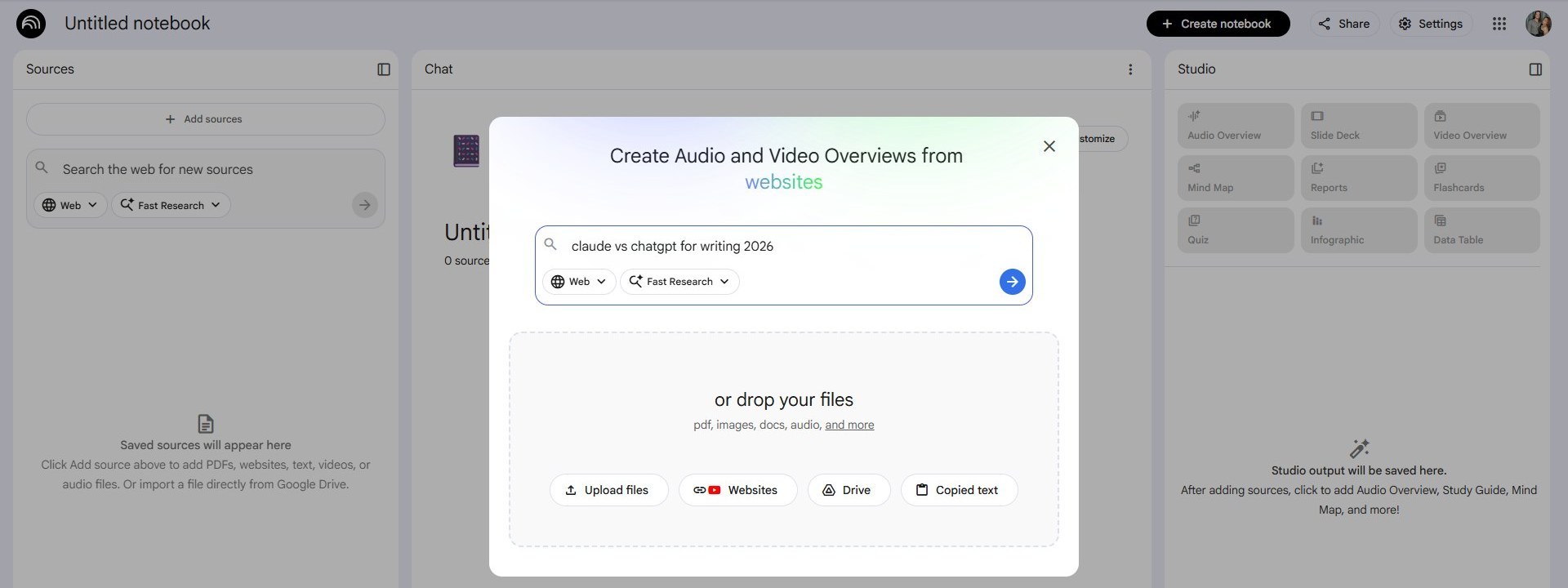Expand Fast Research dropdown in dialog
This screenshot has width=1568, height=588.
click(679, 282)
